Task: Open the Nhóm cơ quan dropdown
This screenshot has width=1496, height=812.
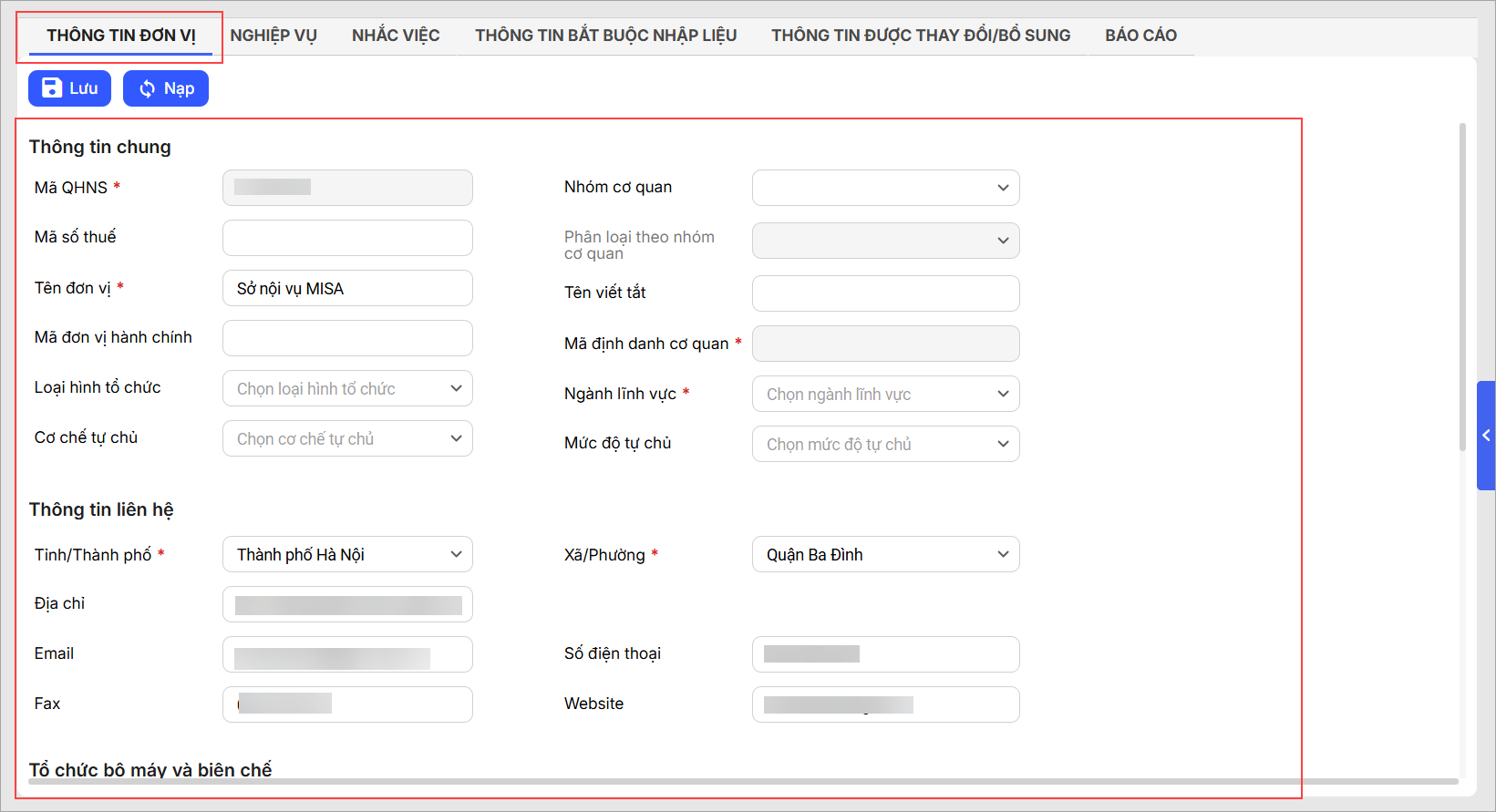Action: click(x=885, y=188)
